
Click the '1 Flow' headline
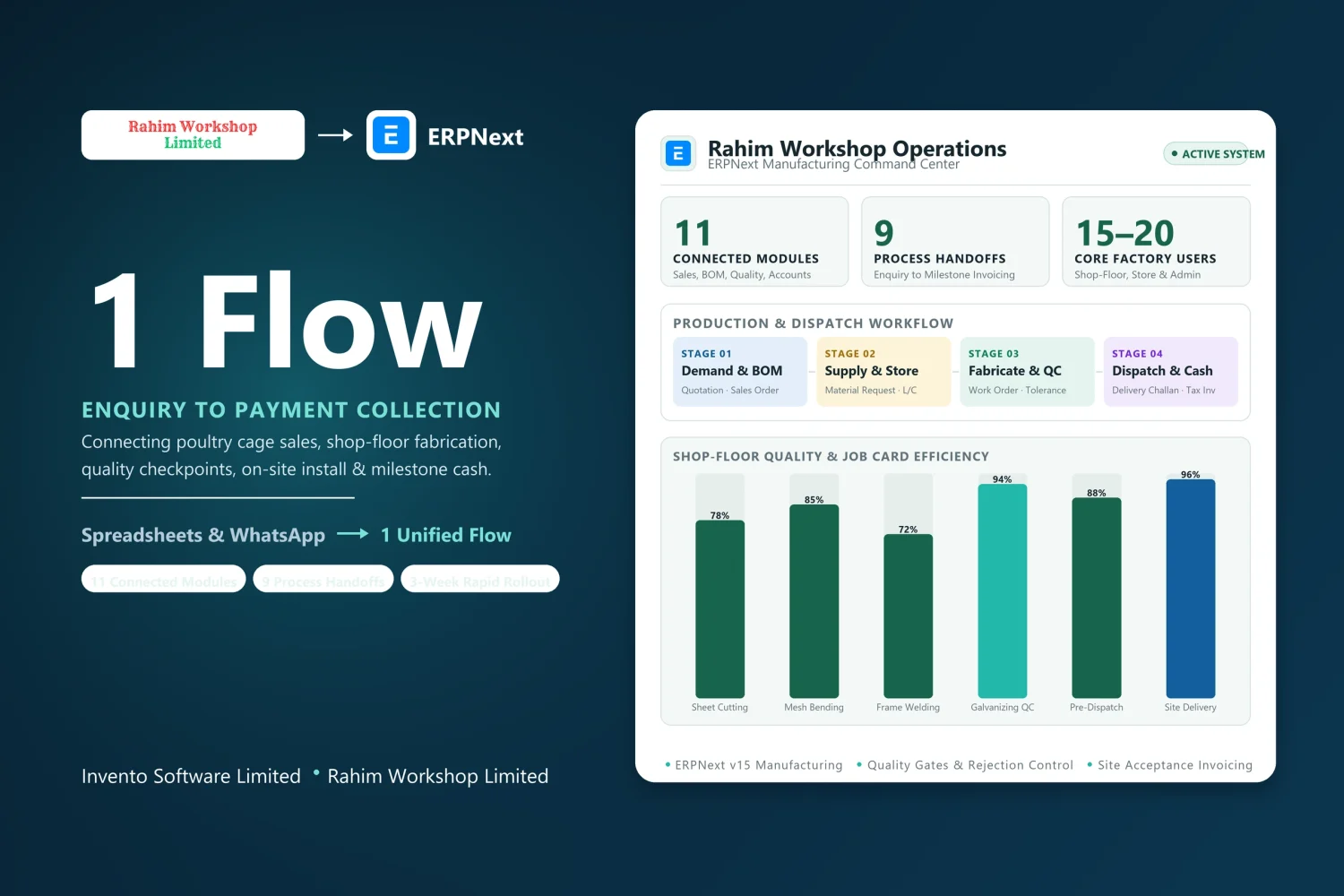point(287,321)
